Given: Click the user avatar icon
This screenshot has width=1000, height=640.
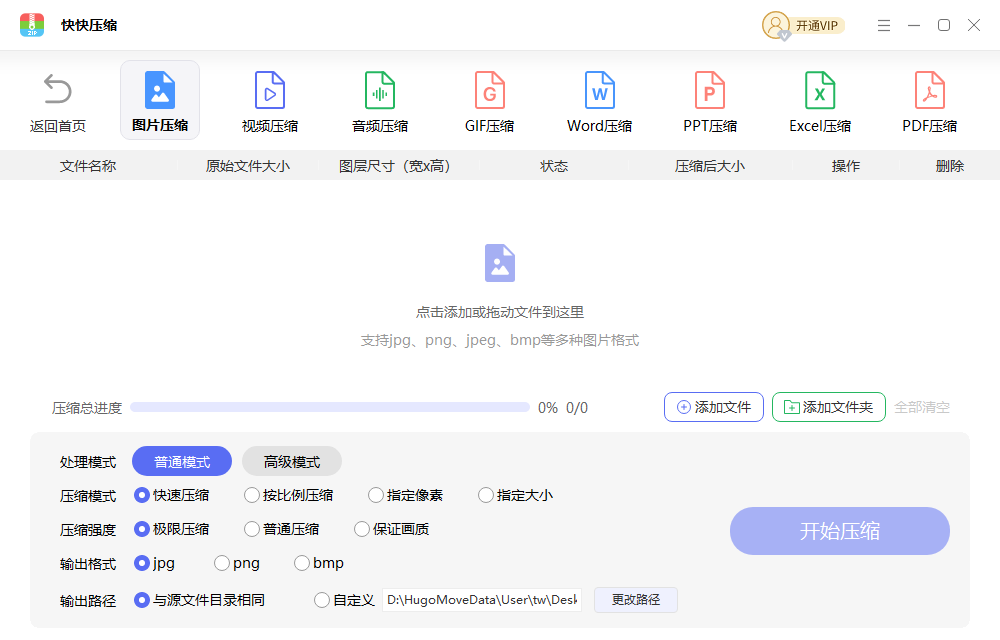Looking at the screenshot, I should tap(776, 25).
